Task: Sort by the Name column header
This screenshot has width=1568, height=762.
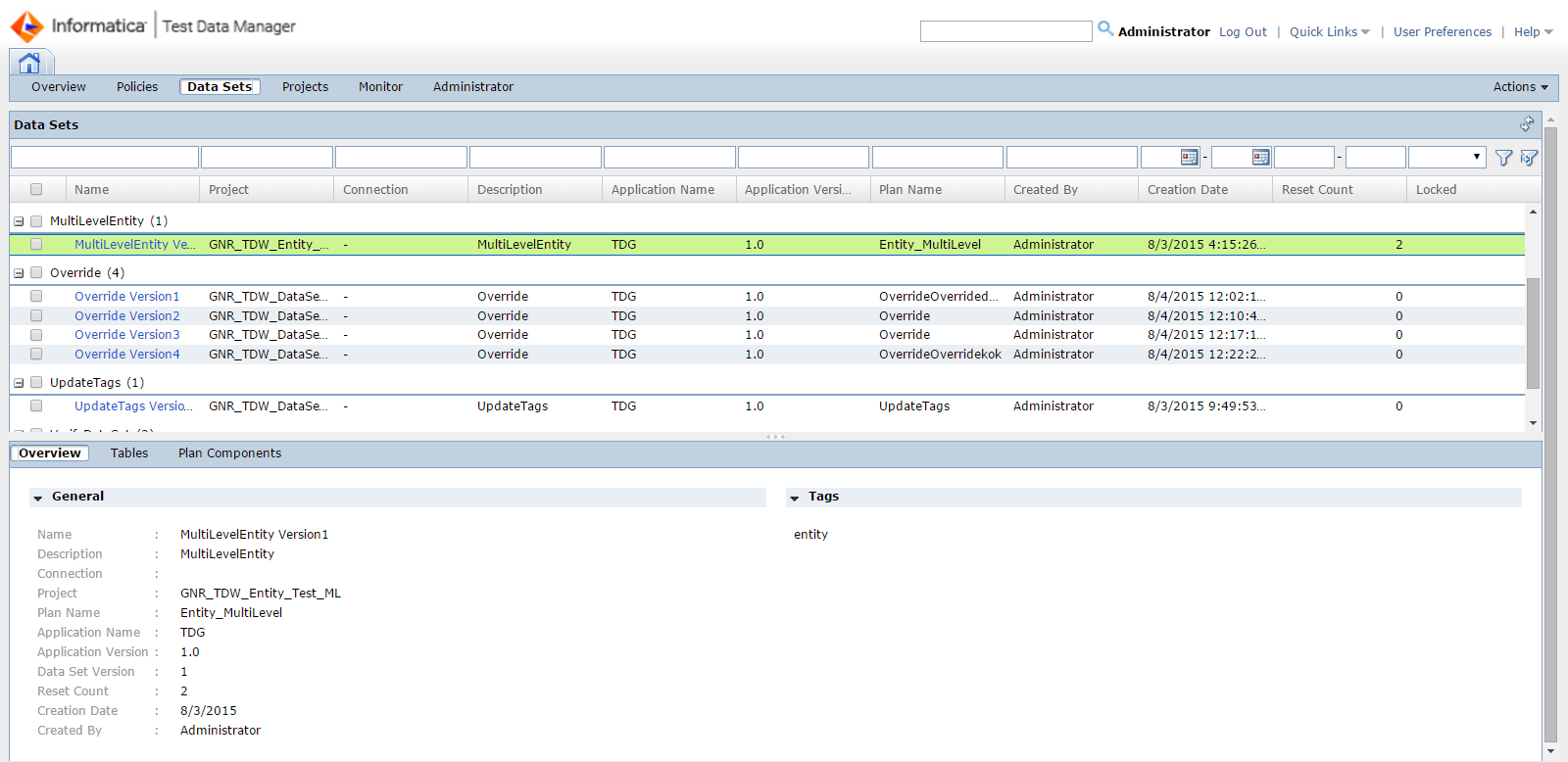Action: pos(91,190)
